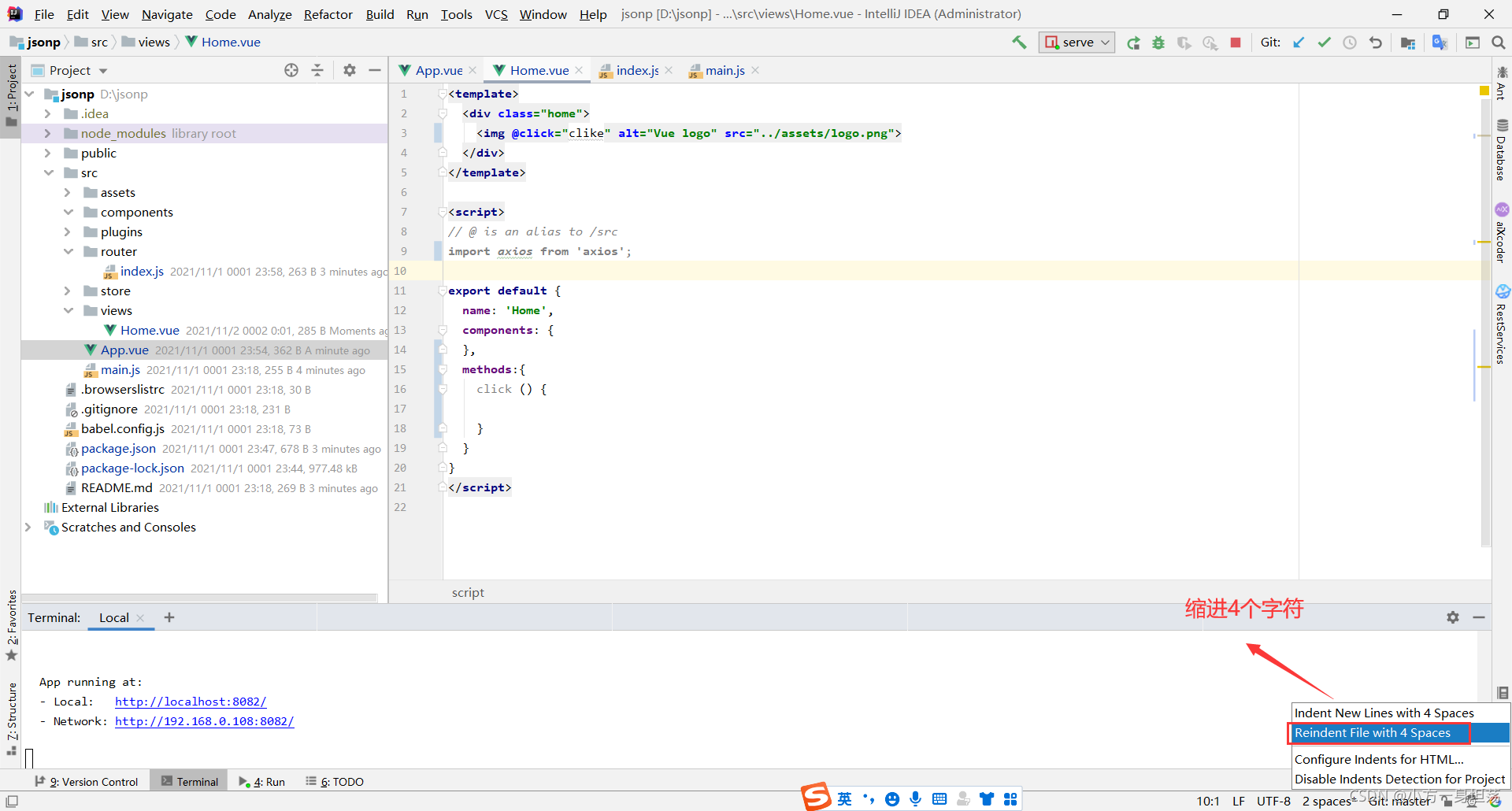This screenshot has width=1512, height=811.
Task: Expand Scratches and Consoles node
Action: pos(28,527)
